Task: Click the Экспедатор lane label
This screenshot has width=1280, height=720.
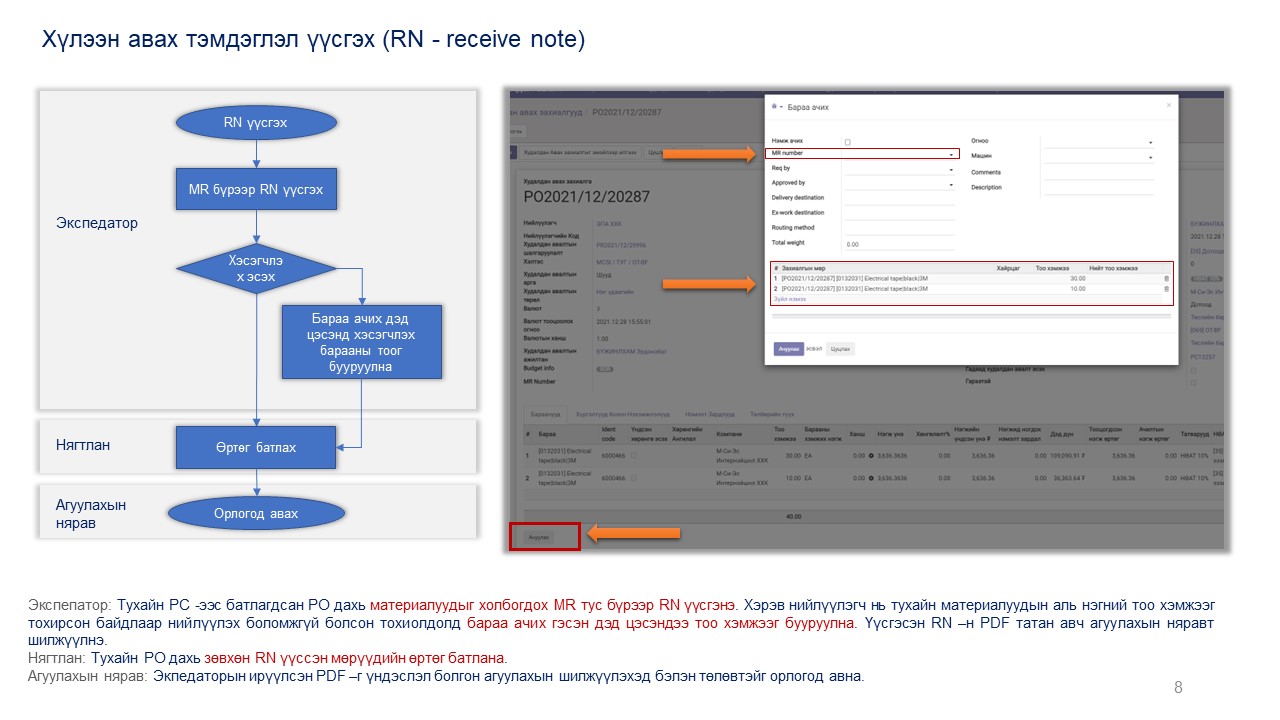Action: (97, 223)
